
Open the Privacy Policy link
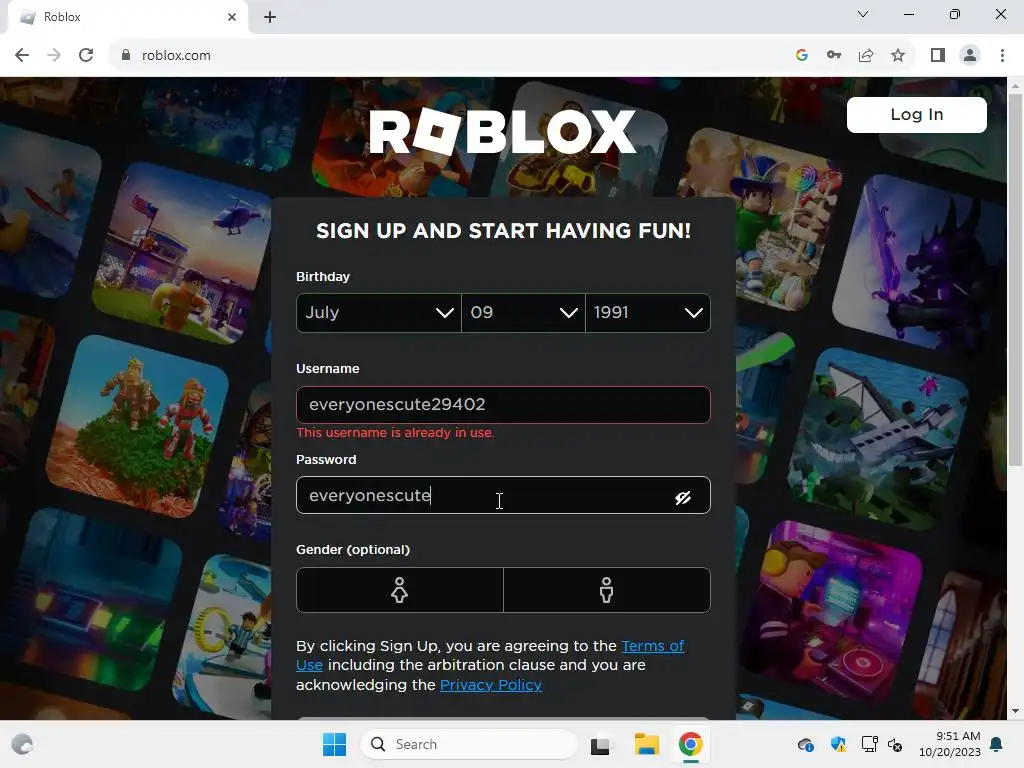click(490, 684)
